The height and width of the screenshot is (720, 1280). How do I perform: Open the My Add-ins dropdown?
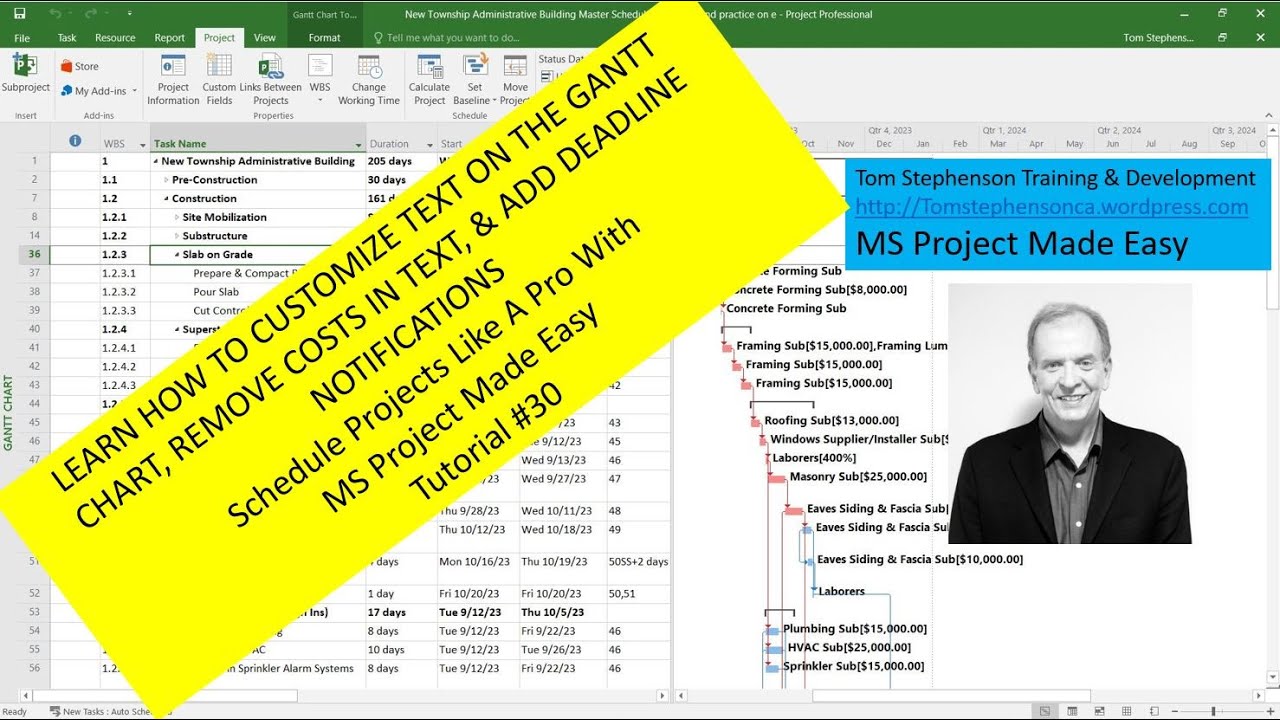tap(98, 91)
